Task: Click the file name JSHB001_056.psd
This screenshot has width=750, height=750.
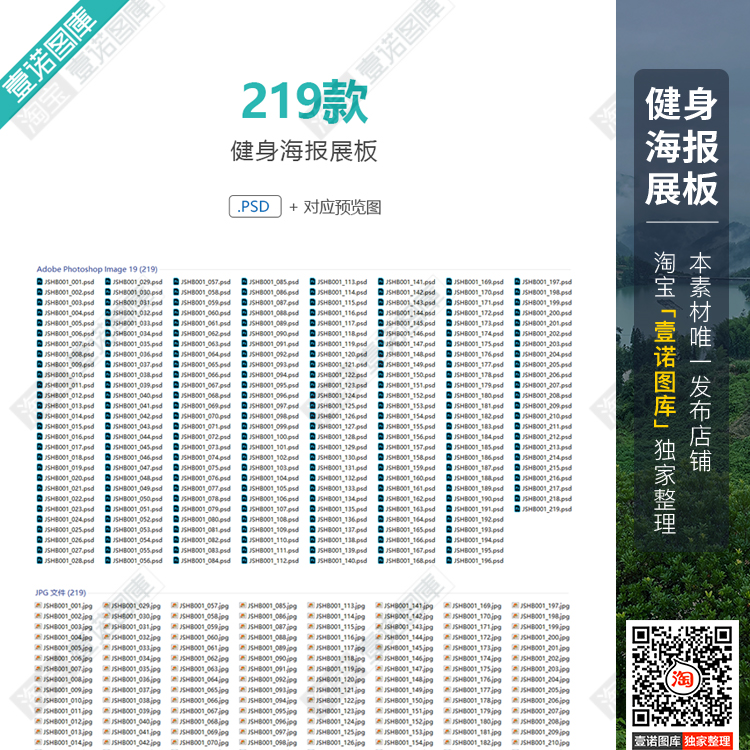Action: pos(138,561)
